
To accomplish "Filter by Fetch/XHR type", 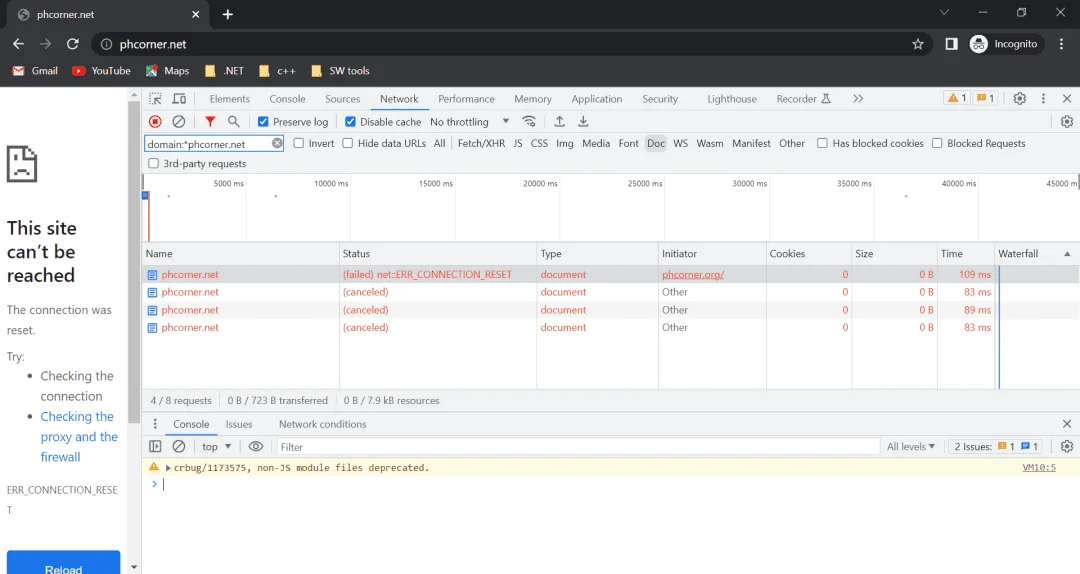I will 481,143.
